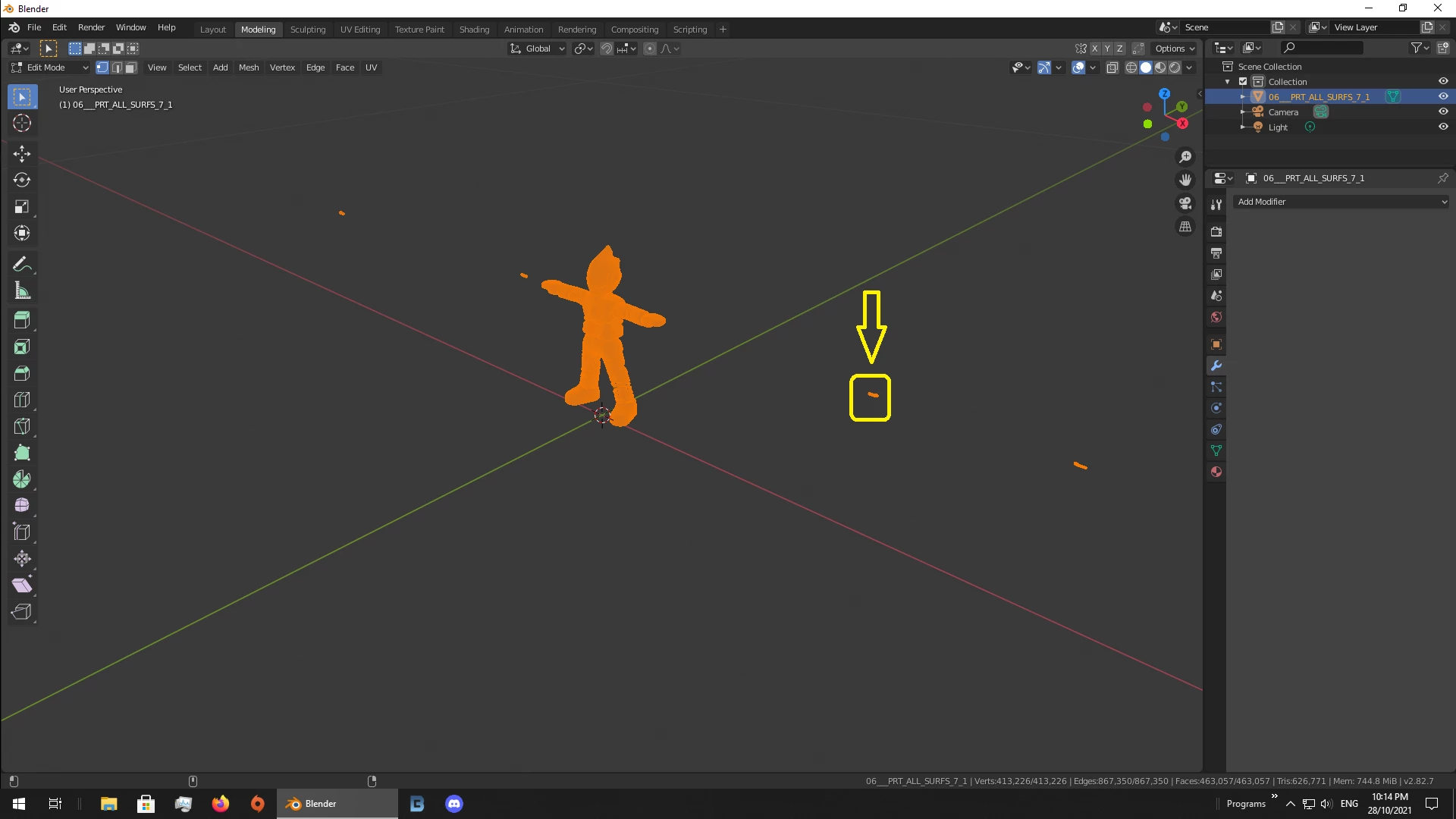The width and height of the screenshot is (1456, 819).
Task: Activate the Knife tool
Action: point(21,426)
